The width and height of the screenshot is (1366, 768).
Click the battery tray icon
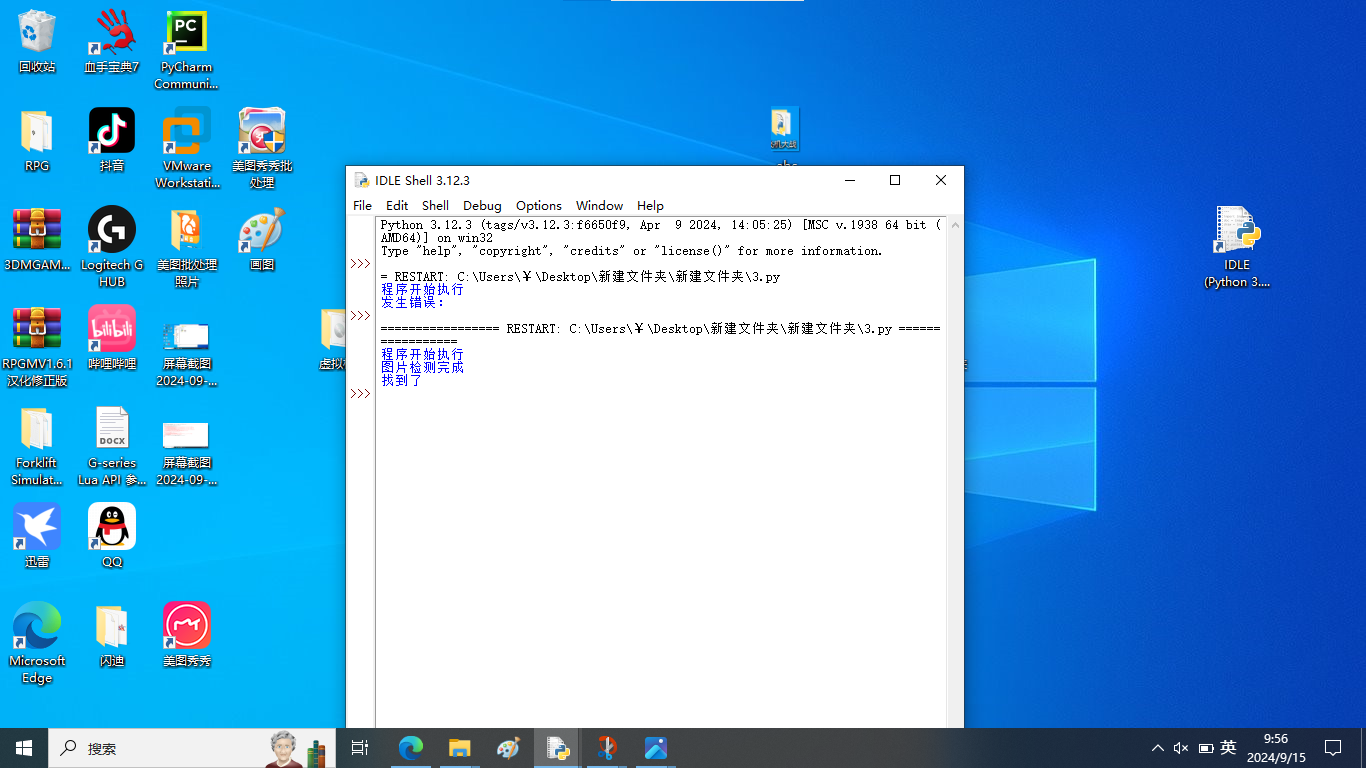pos(1206,748)
